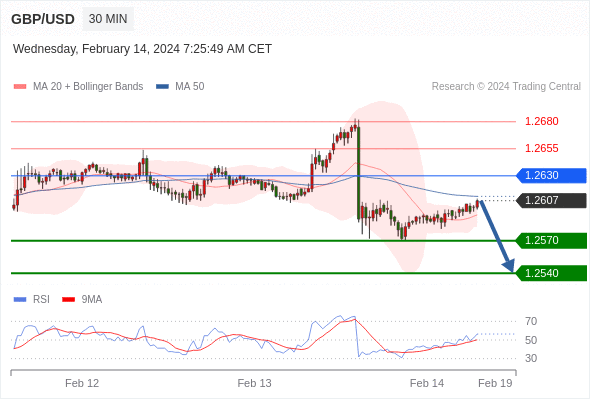Click the Feb 13 date axis label
The width and height of the screenshot is (590, 400).
pyautogui.click(x=254, y=383)
